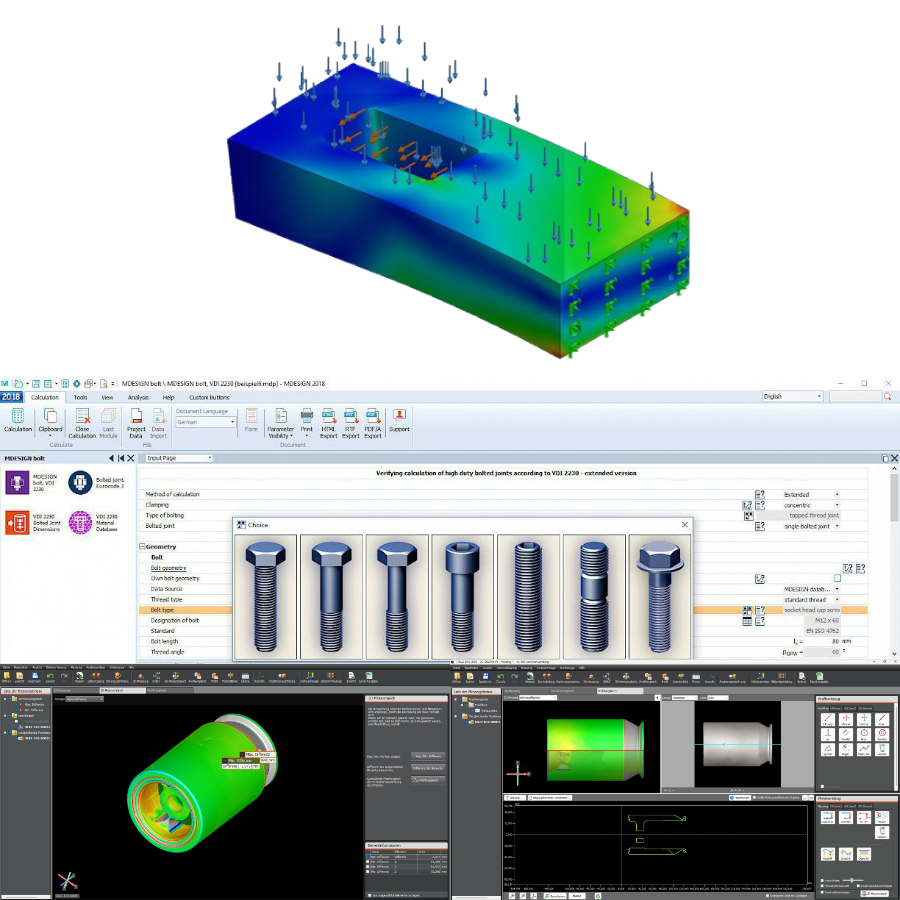Click the search magnifier icon beside language box
Image resolution: width=900 pixels, height=900 pixels.
point(887,397)
